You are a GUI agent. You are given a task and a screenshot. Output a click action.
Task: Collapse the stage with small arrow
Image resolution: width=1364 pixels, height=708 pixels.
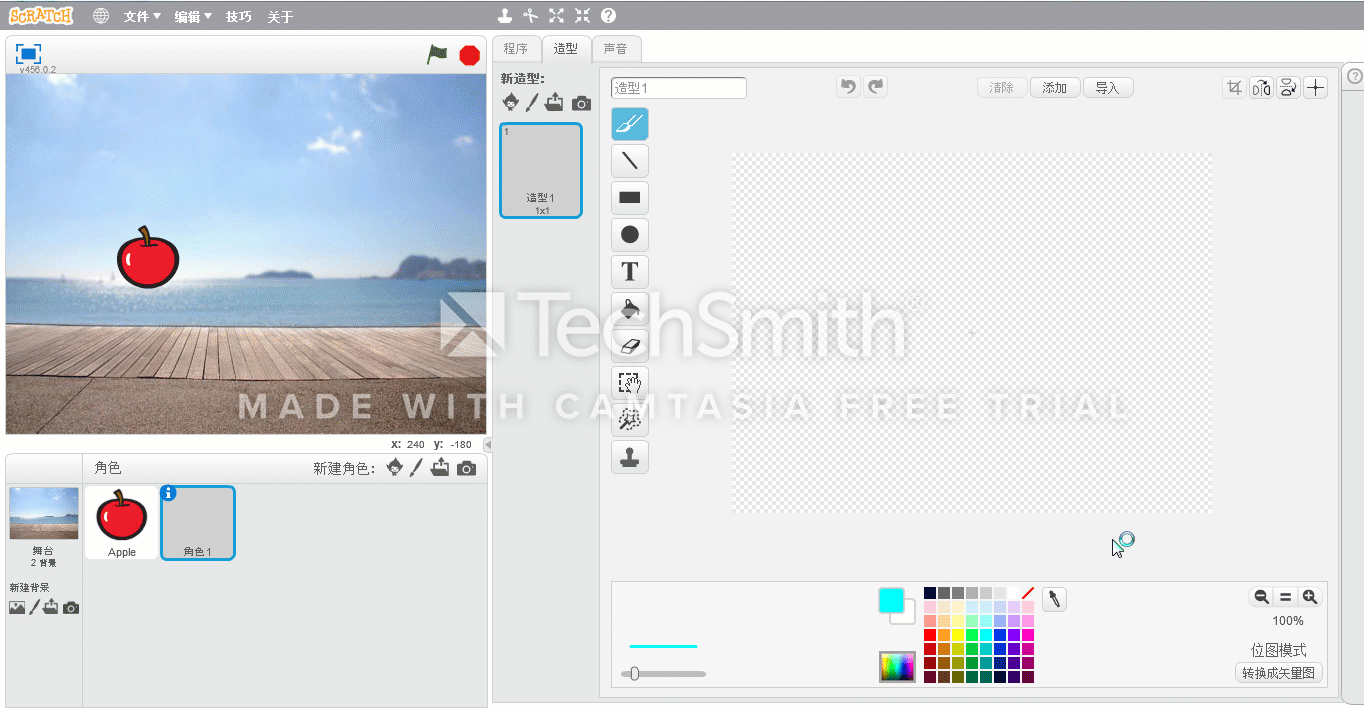click(488, 444)
